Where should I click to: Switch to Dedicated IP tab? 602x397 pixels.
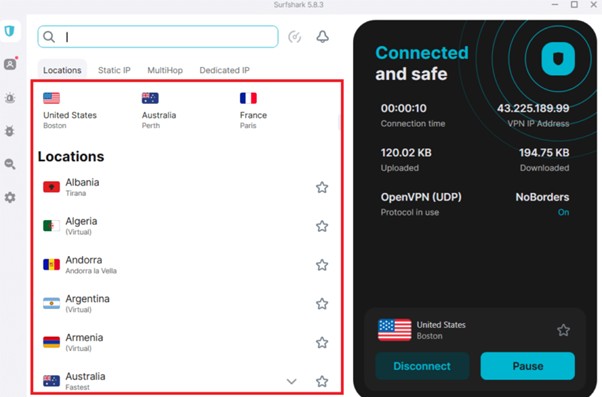click(225, 70)
